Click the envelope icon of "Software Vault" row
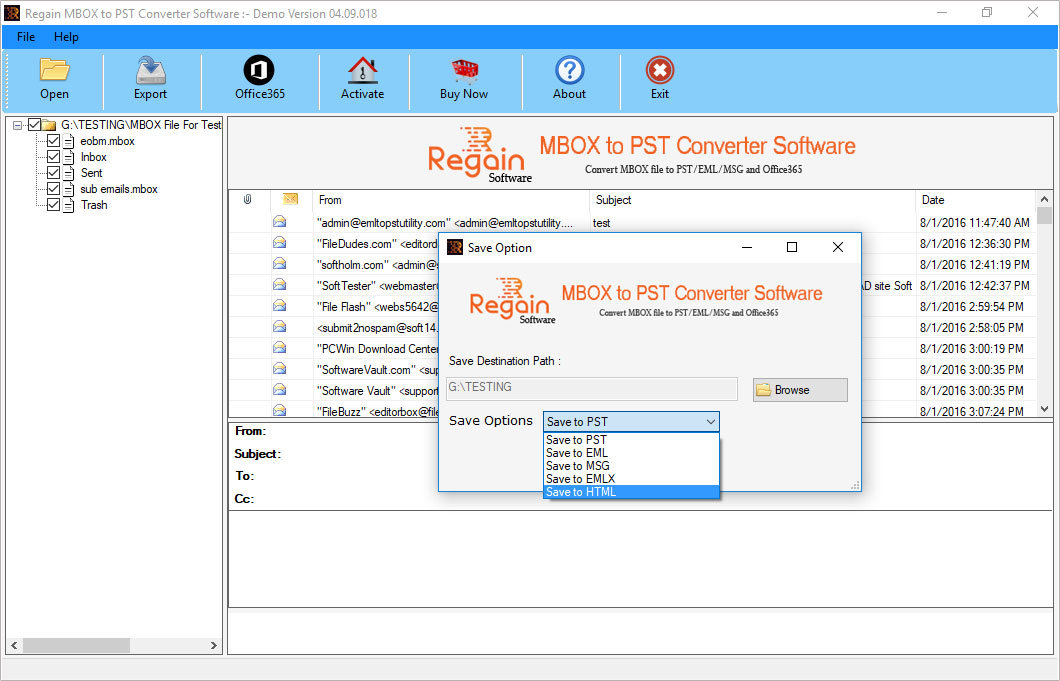Viewport: 1060px width, 681px height. pyautogui.click(x=279, y=390)
